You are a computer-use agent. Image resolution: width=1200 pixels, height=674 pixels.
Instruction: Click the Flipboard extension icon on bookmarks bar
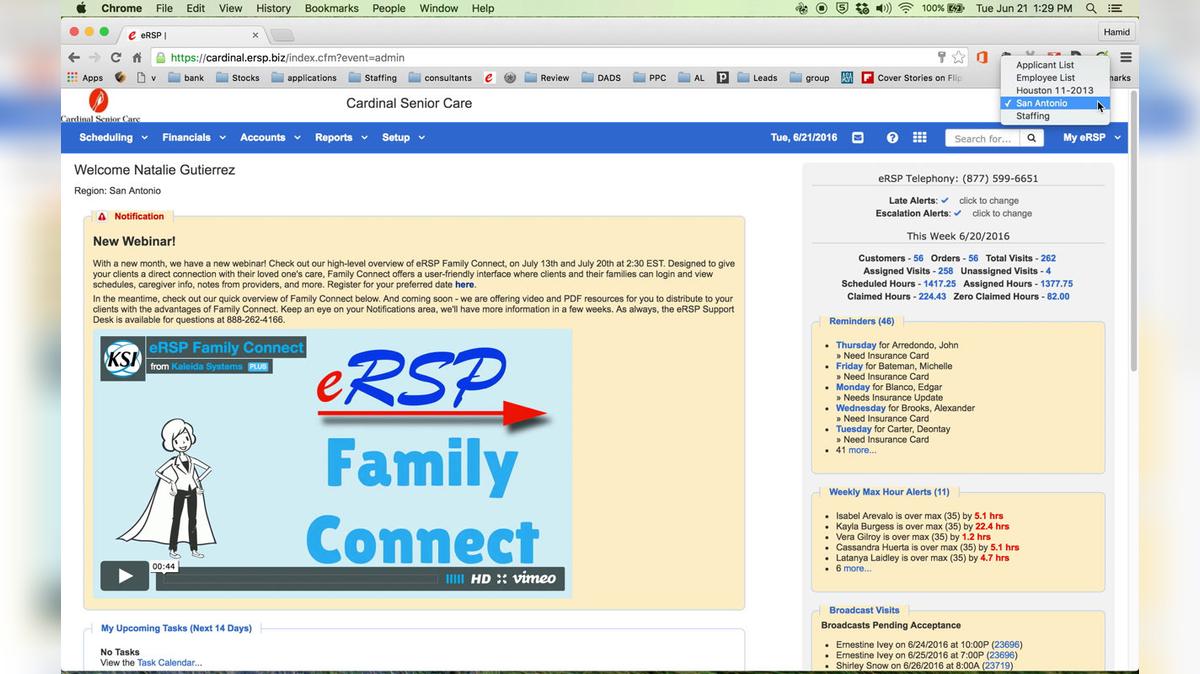click(x=867, y=77)
